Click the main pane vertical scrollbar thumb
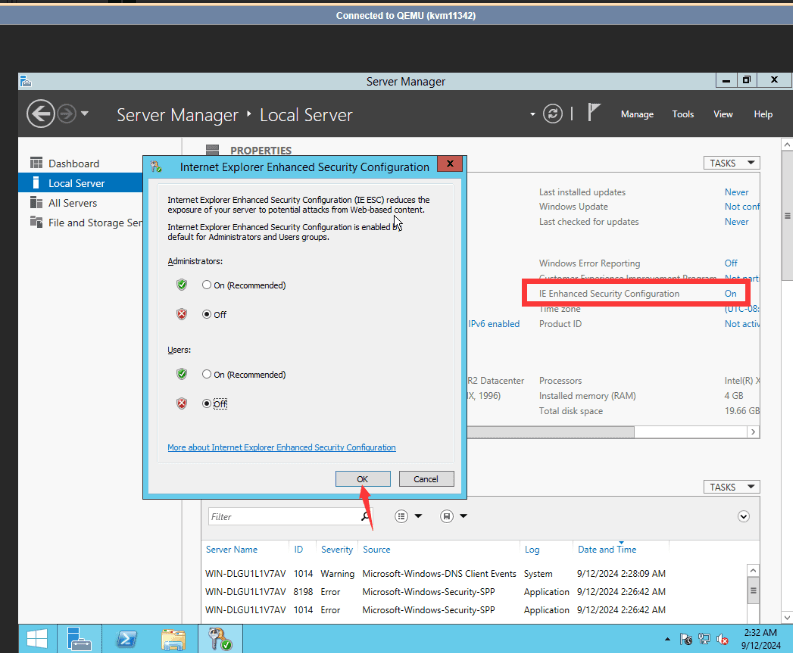 787,215
